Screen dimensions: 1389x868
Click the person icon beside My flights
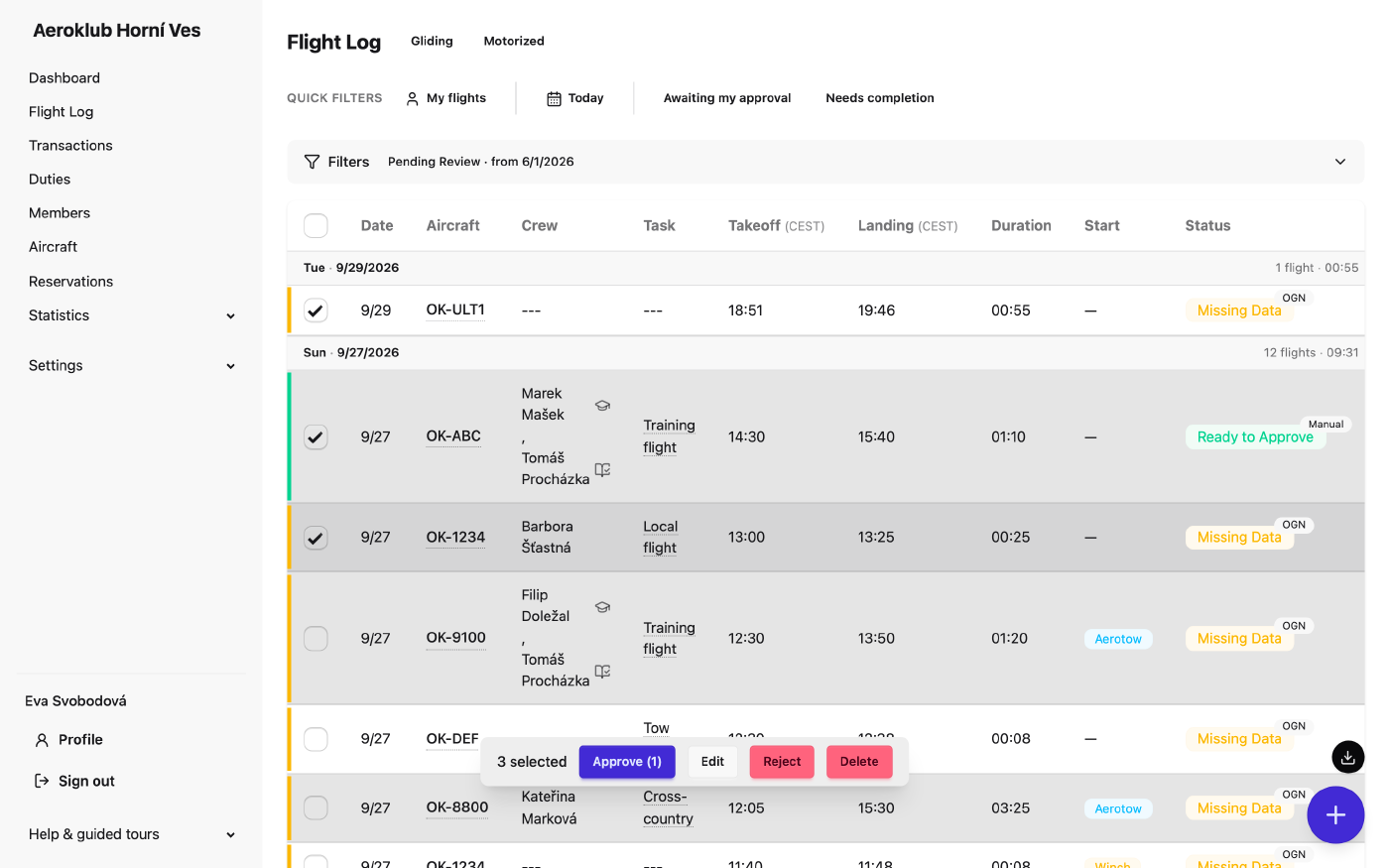click(413, 98)
